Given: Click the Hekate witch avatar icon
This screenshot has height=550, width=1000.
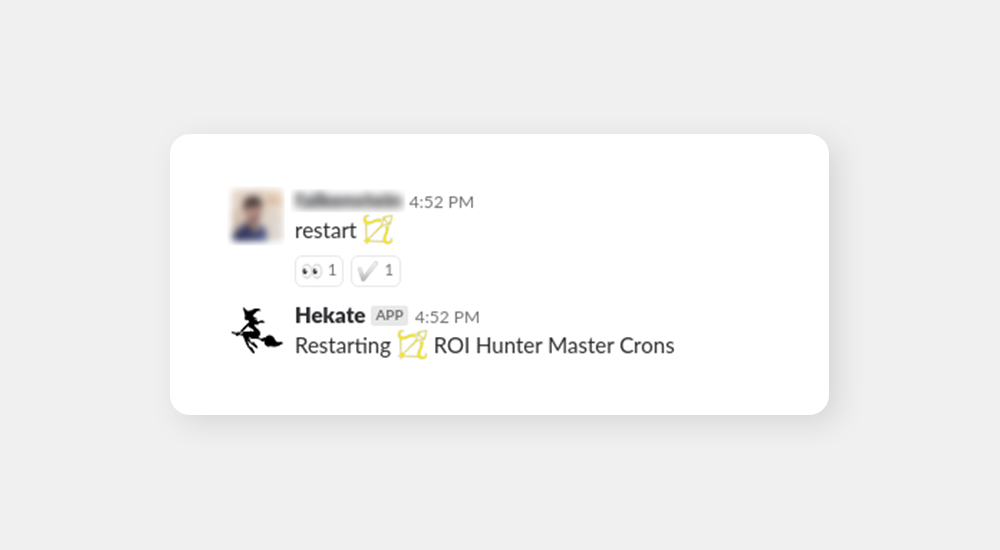Looking at the screenshot, I should 256,330.
